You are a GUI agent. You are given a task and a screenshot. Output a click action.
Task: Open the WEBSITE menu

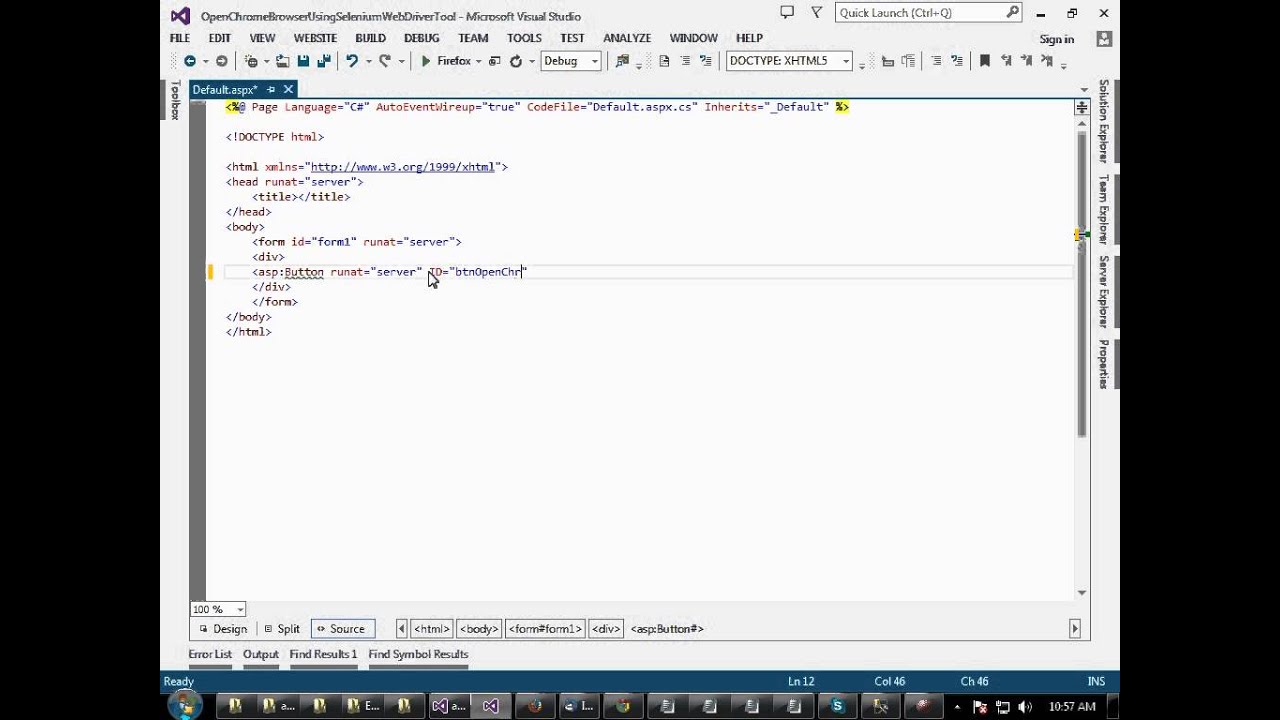315,38
